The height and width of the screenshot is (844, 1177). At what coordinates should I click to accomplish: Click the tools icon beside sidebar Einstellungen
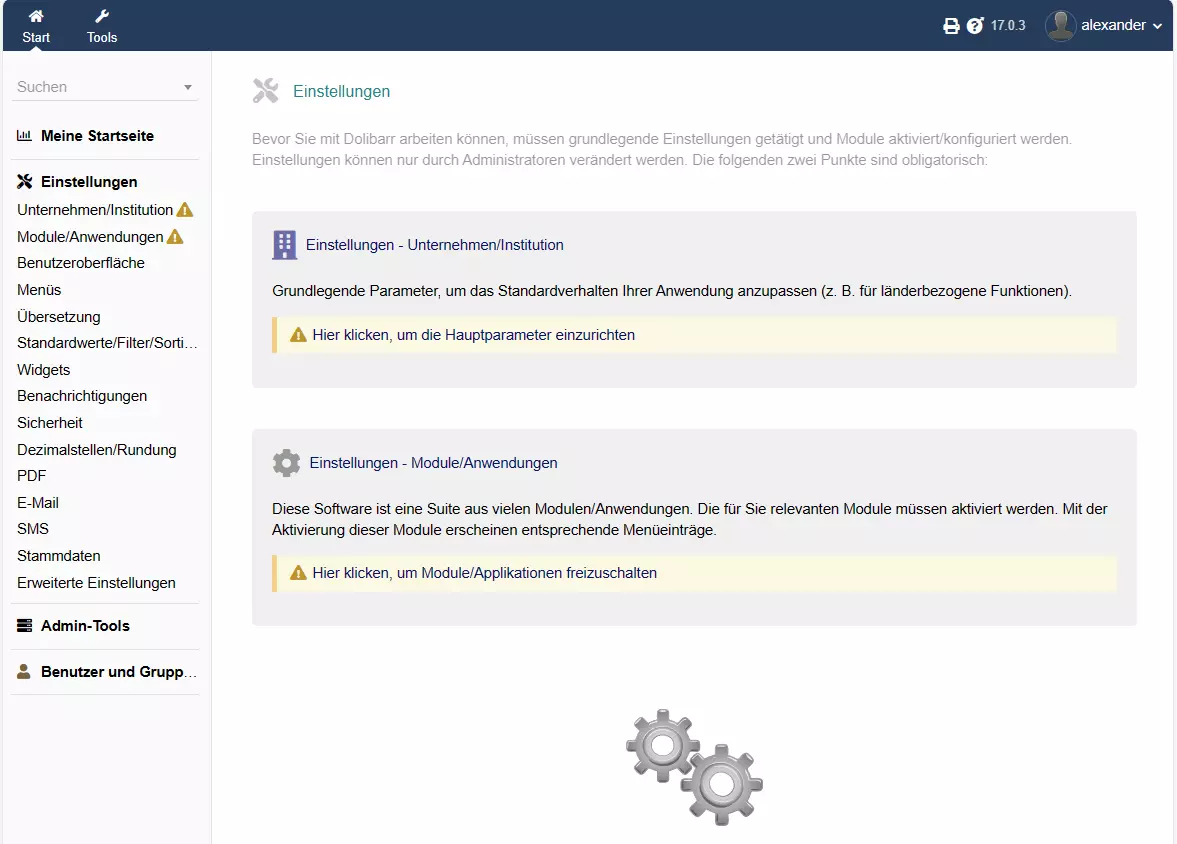click(x=25, y=182)
